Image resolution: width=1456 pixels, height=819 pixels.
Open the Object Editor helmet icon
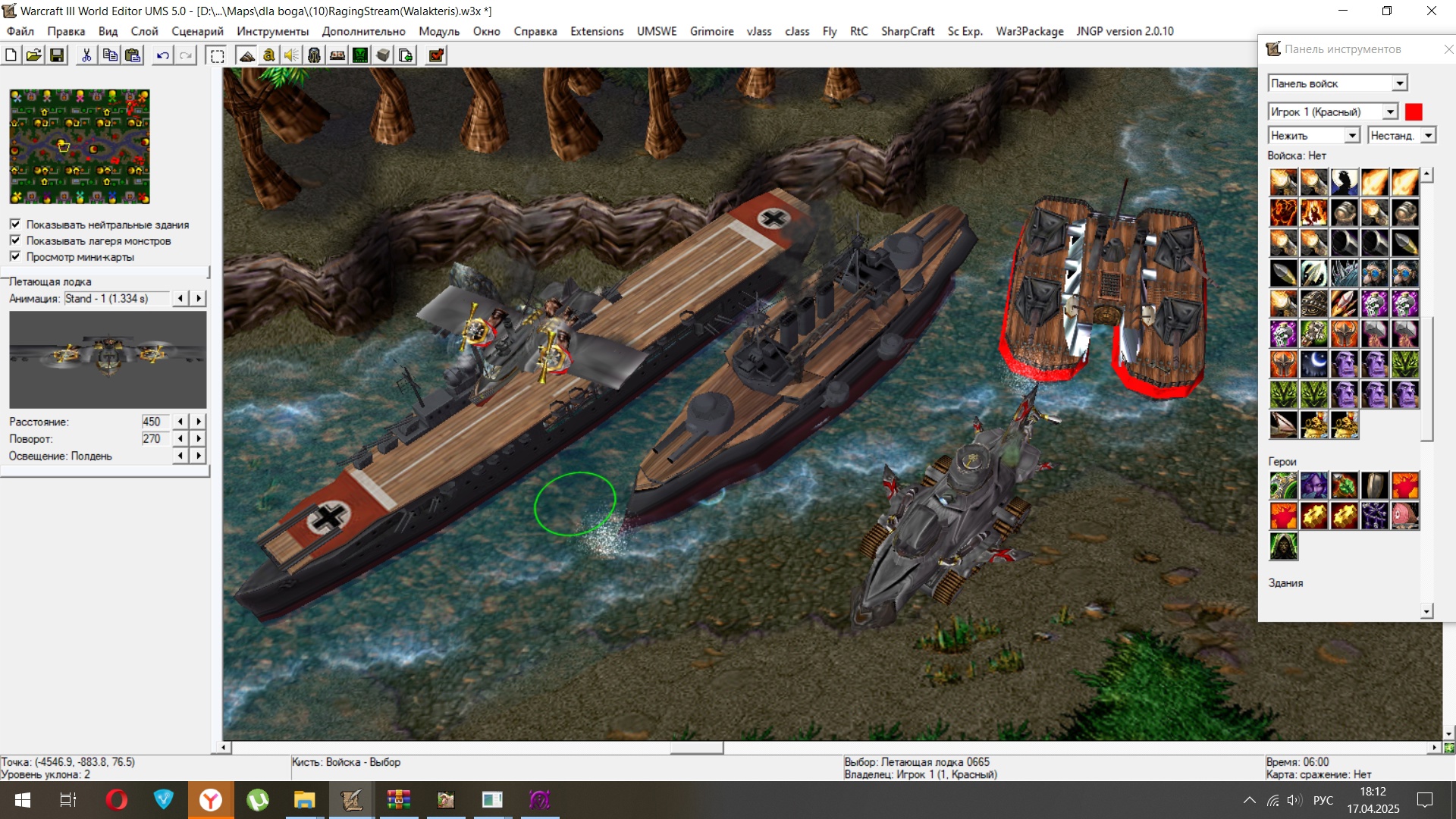click(314, 55)
